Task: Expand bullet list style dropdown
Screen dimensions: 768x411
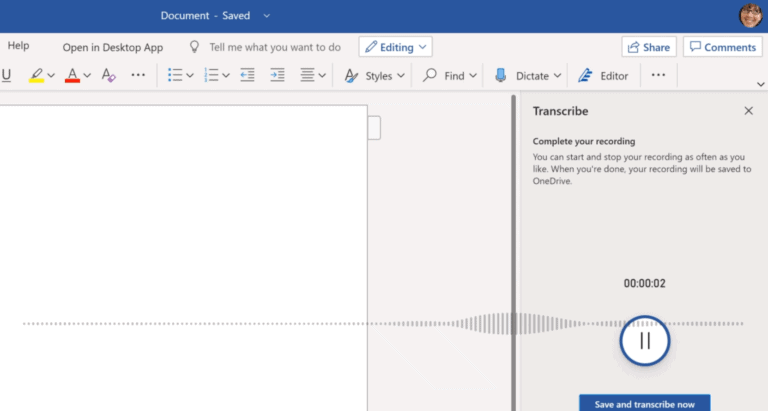Action: 190,75
